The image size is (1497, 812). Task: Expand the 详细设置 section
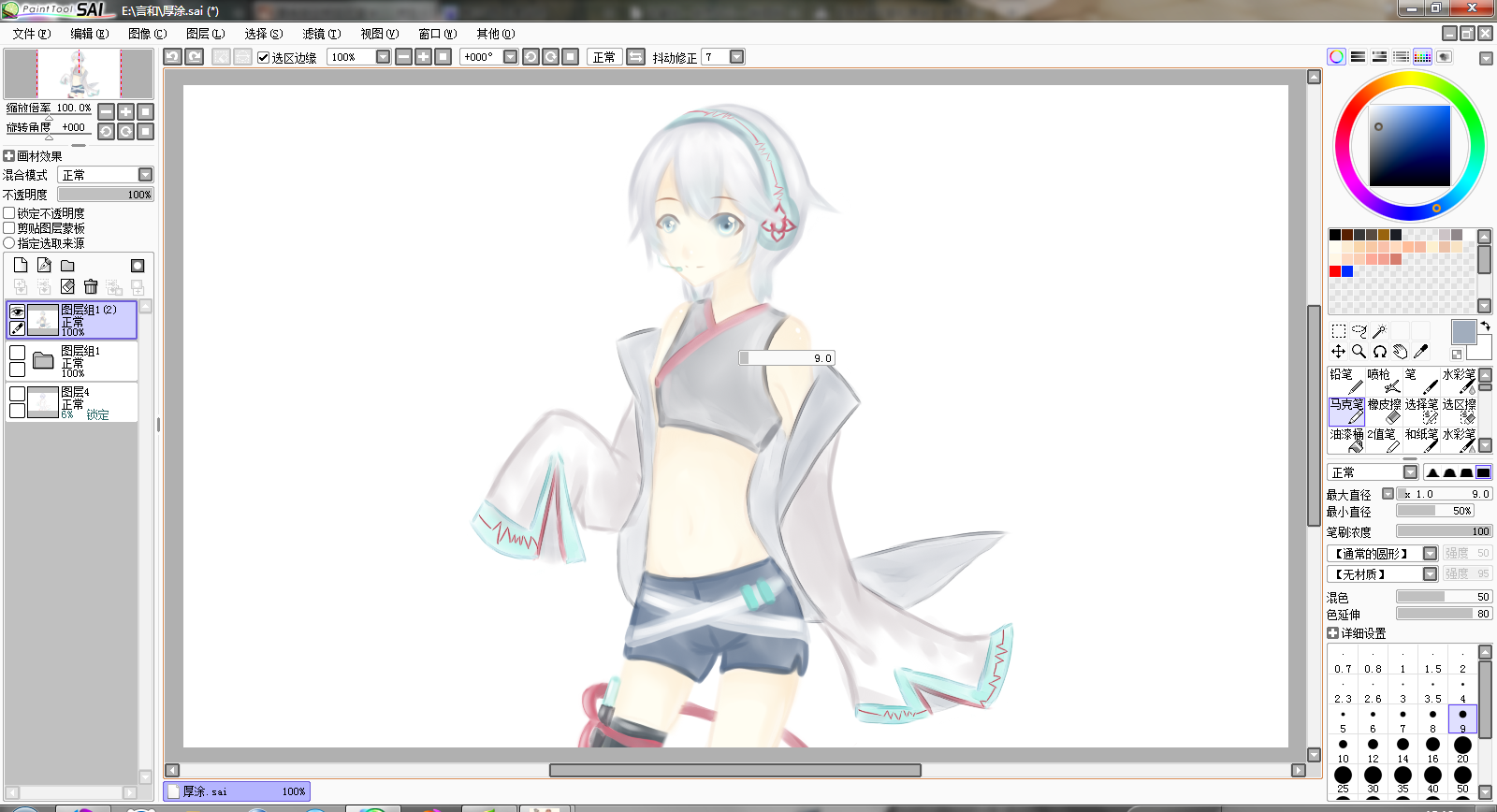(x=1332, y=633)
